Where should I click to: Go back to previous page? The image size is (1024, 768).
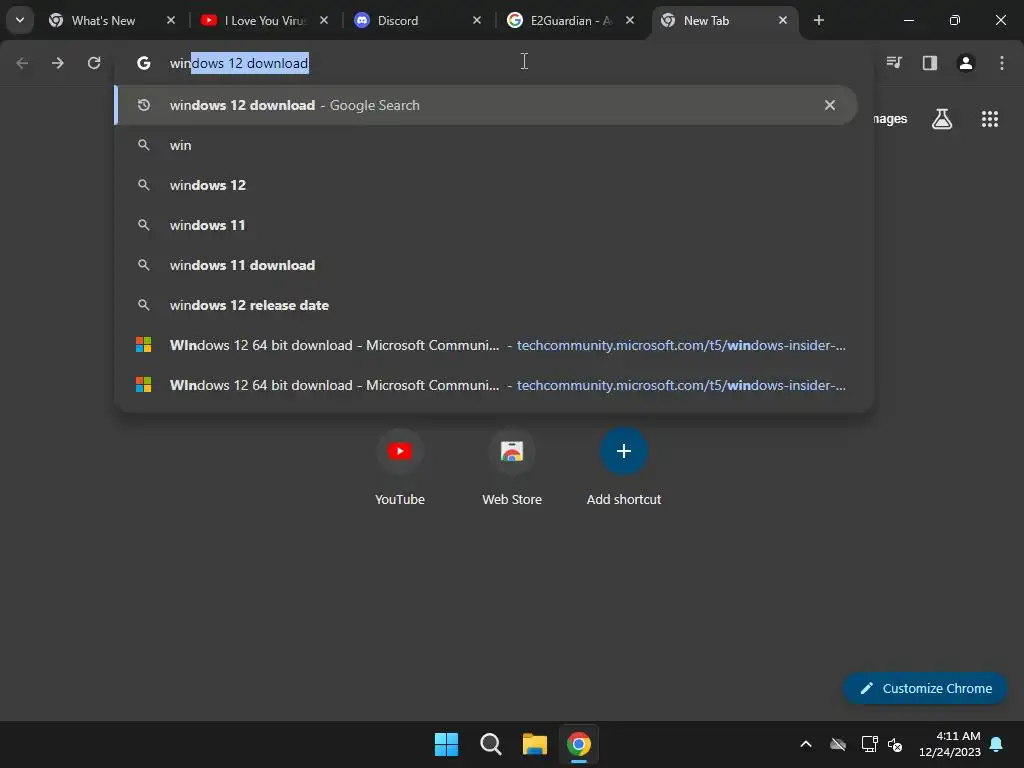pyautogui.click(x=22, y=63)
